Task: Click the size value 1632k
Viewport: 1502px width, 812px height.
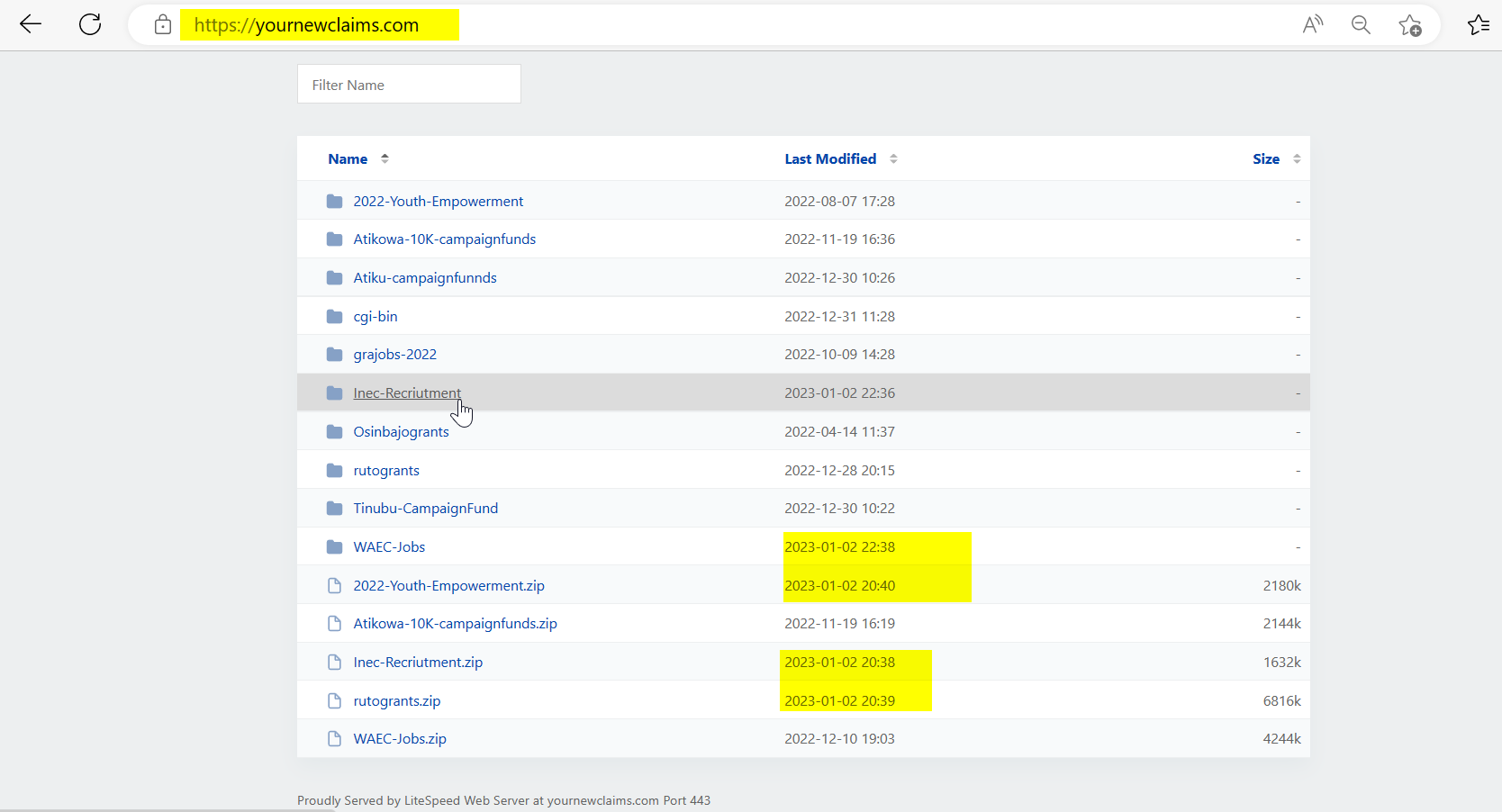Action: click(x=1282, y=662)
